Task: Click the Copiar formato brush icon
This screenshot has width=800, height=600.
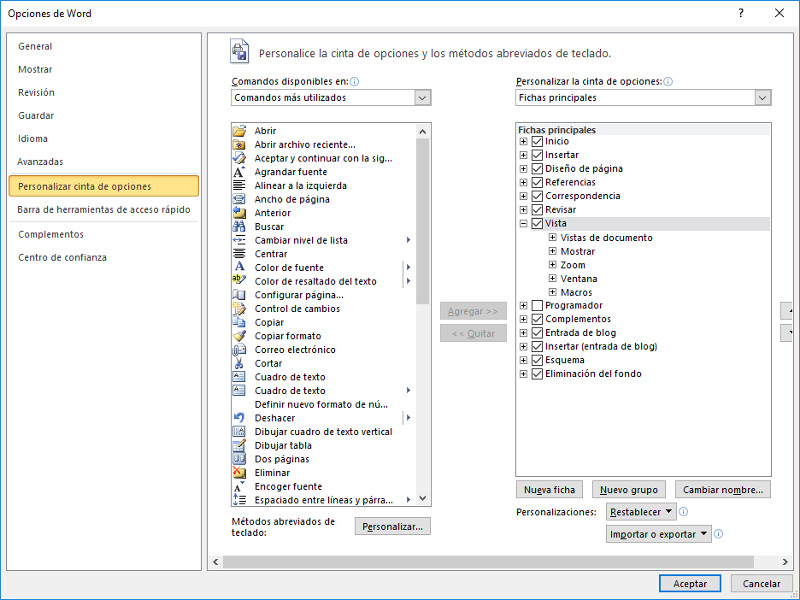Action: pyautogui.click(x=239, y=336)
